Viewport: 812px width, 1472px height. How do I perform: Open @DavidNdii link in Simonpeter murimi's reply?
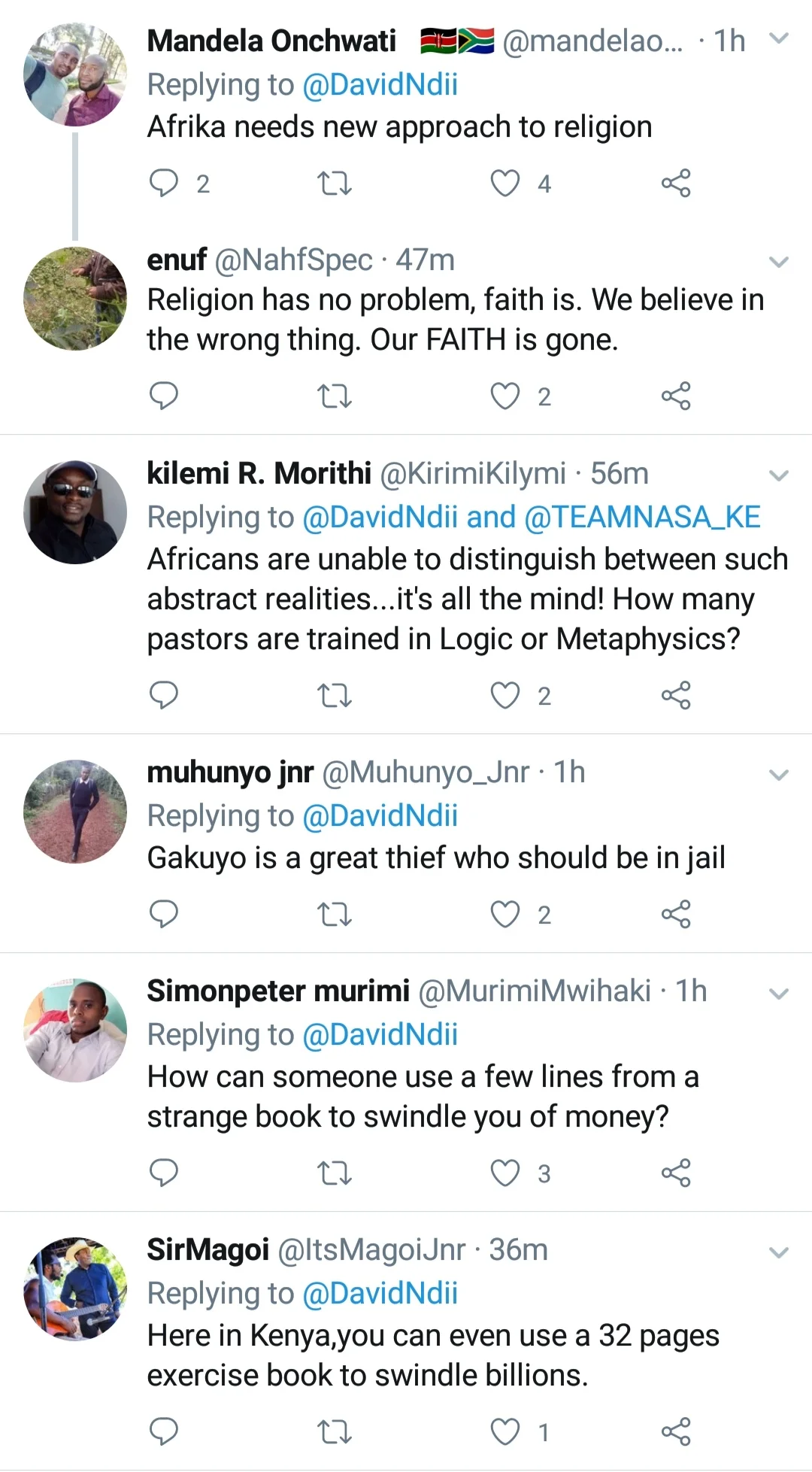click(380, 1035)
